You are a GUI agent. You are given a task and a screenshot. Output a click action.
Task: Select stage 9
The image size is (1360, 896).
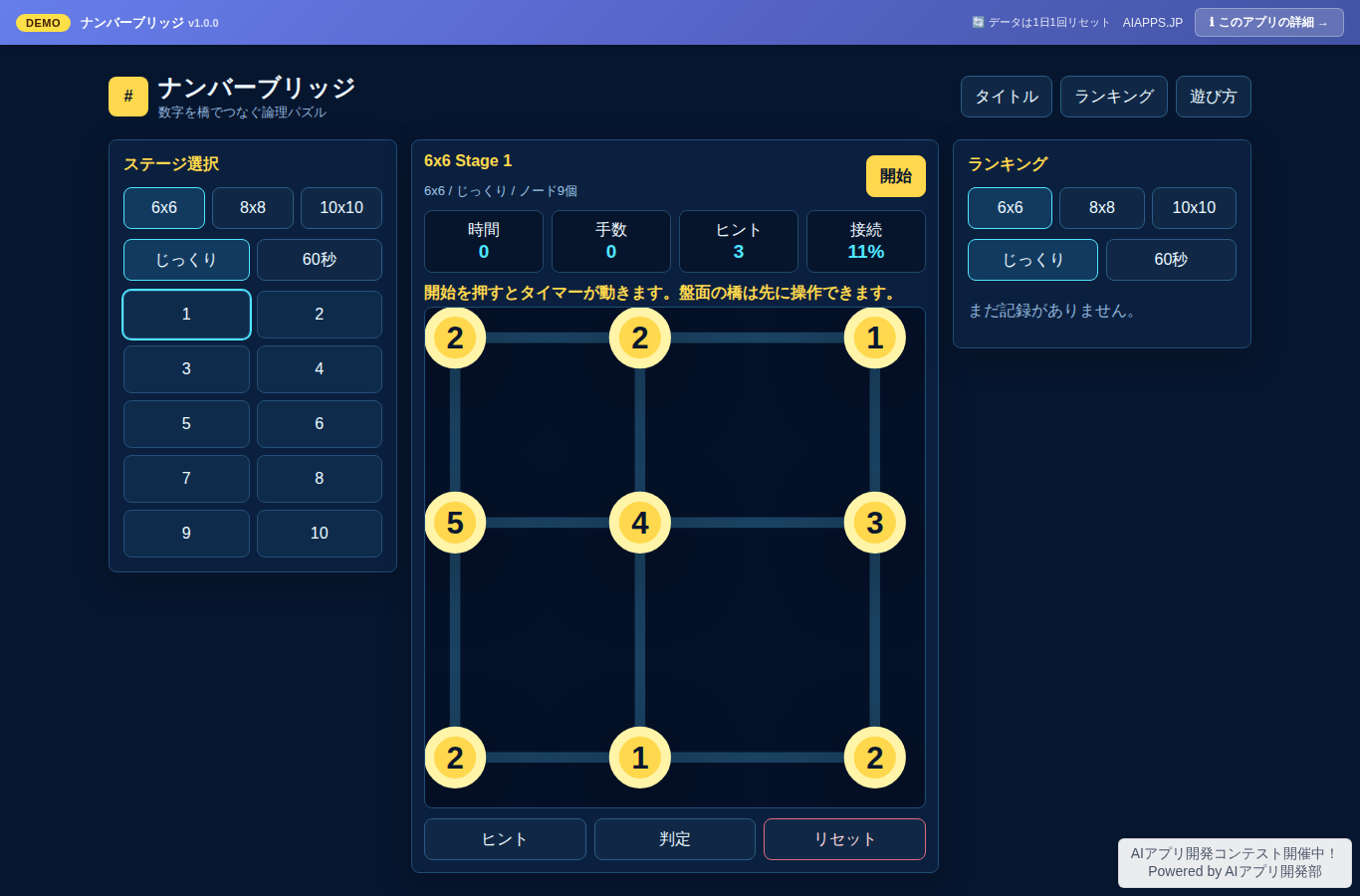point(186,534)
